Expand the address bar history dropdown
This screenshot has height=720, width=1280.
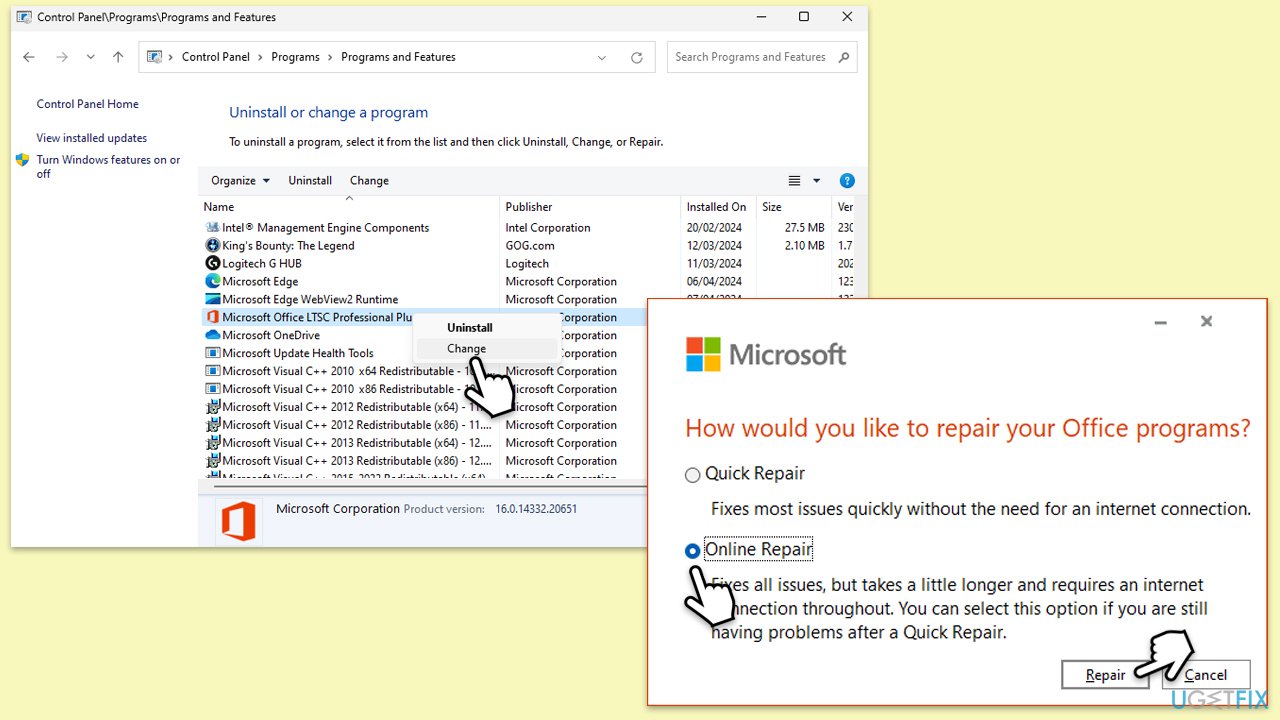point(602,58)
